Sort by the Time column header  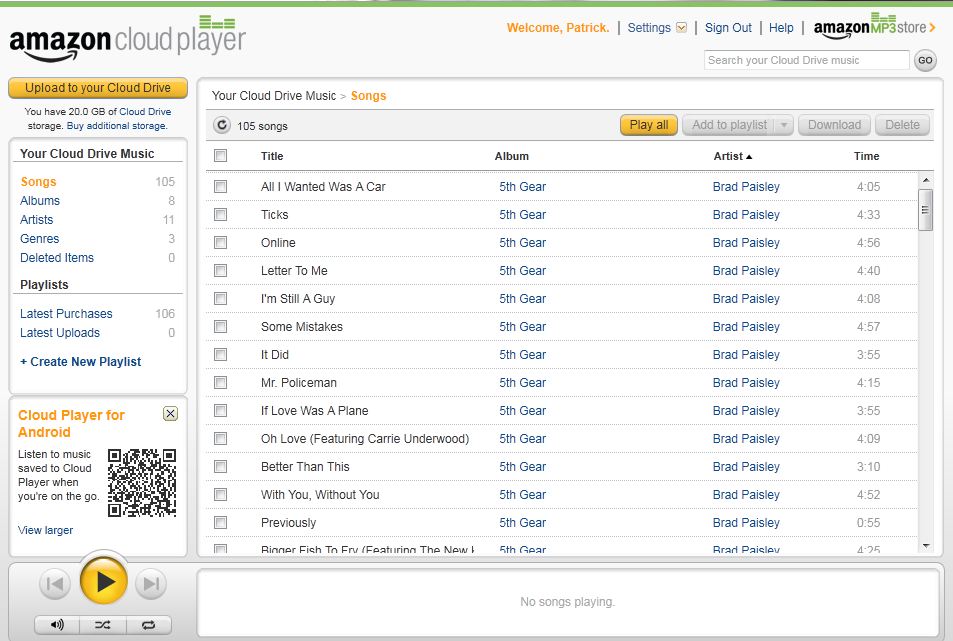click(866, 156)
